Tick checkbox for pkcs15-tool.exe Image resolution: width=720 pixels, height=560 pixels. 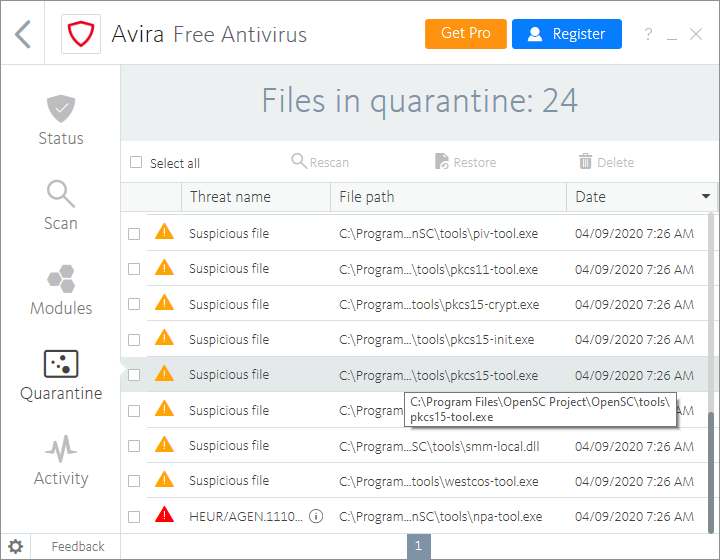134,375
